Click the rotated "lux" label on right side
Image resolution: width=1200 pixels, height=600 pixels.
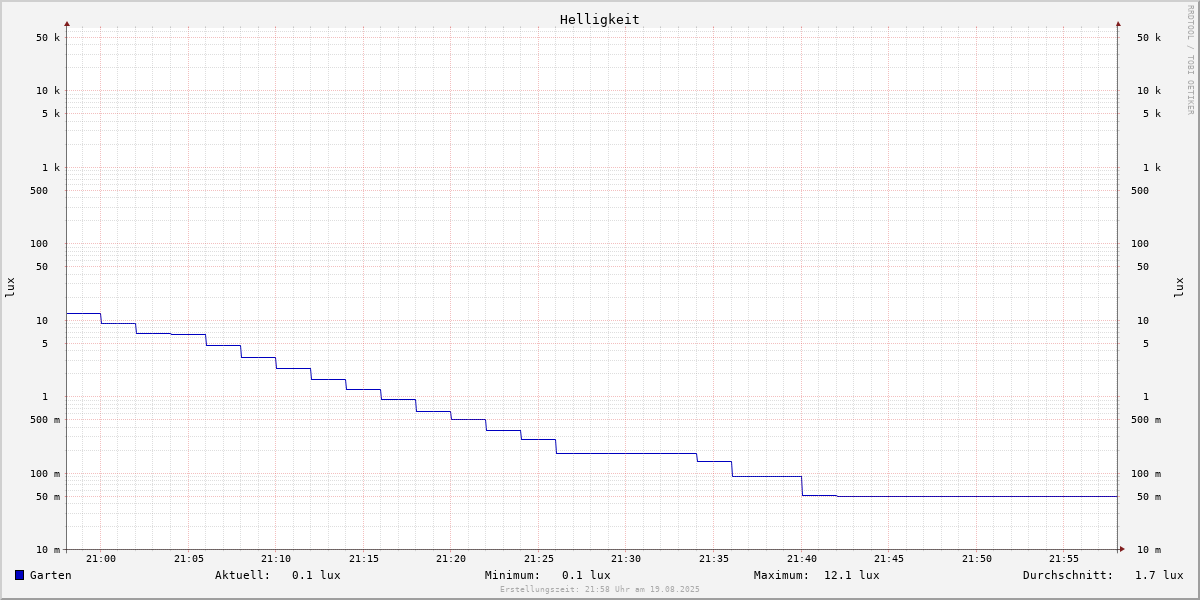click(1180, 287)
